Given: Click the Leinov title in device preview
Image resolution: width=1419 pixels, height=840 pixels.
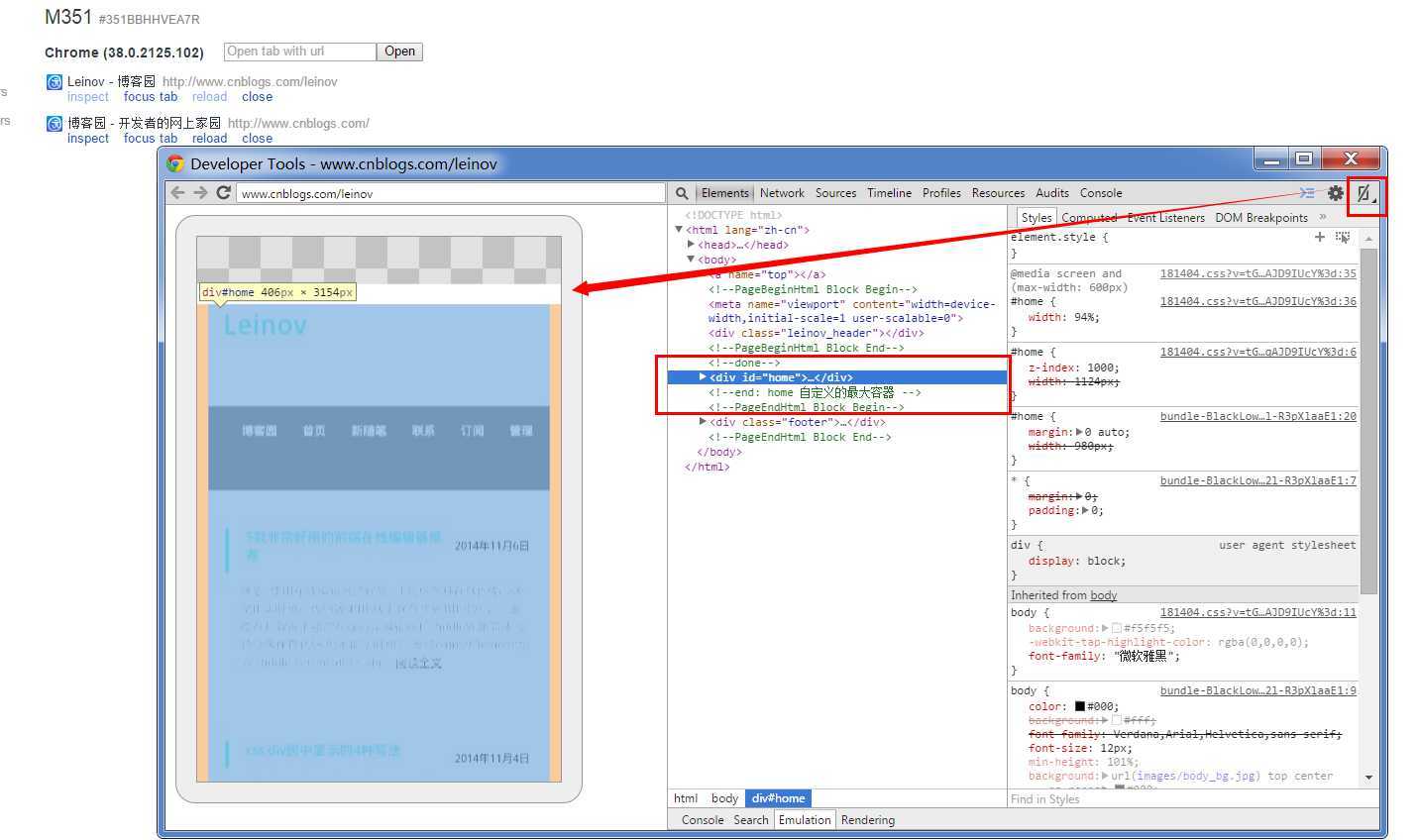Looking at the screenshot, I should [x=266, y=325].
